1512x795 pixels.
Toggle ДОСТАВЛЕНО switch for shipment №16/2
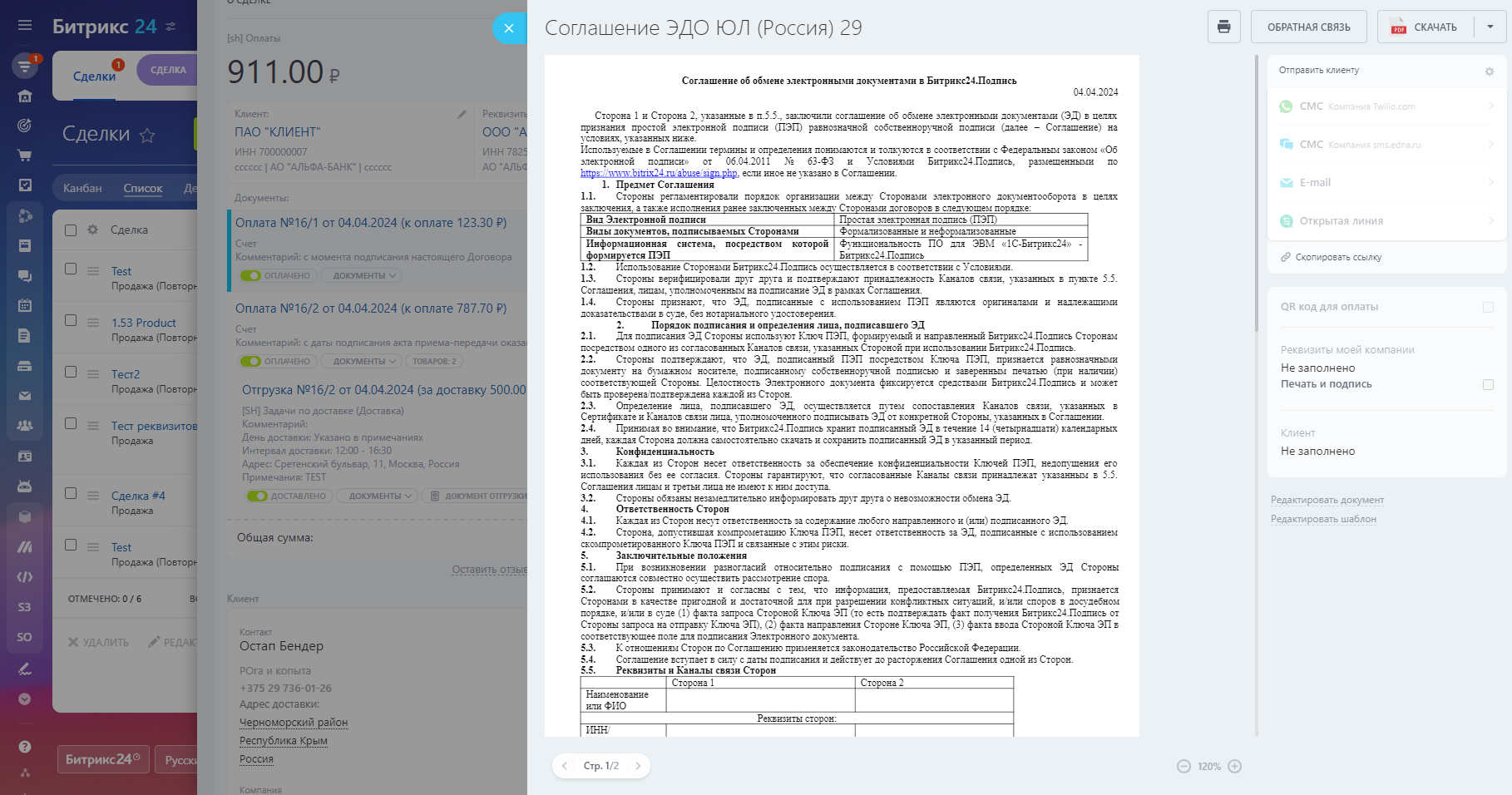coord(257,496)
